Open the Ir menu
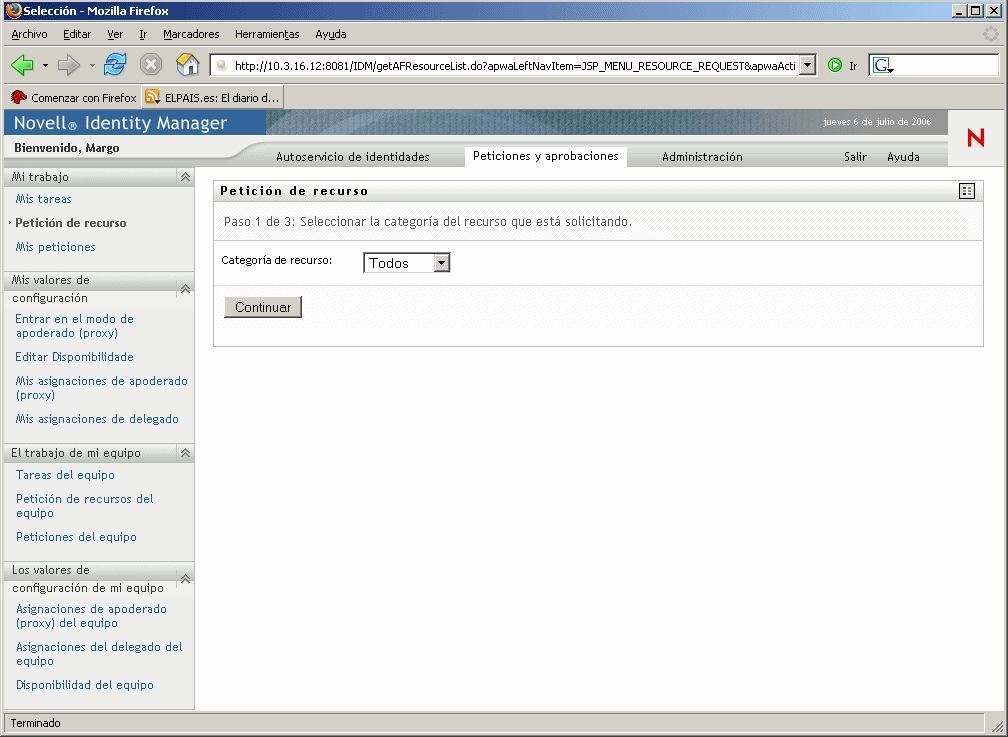Viewport: 1008px width, 737px height. pyautogui.click(x=143, y=34)
